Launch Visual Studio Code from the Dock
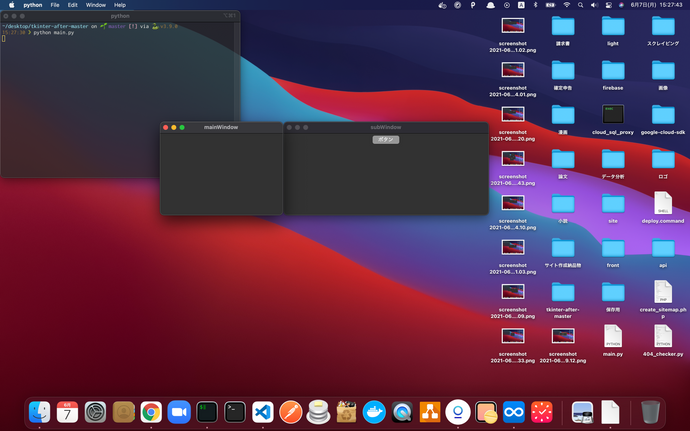This screenshot has width=690, height=431. [263, 413]
